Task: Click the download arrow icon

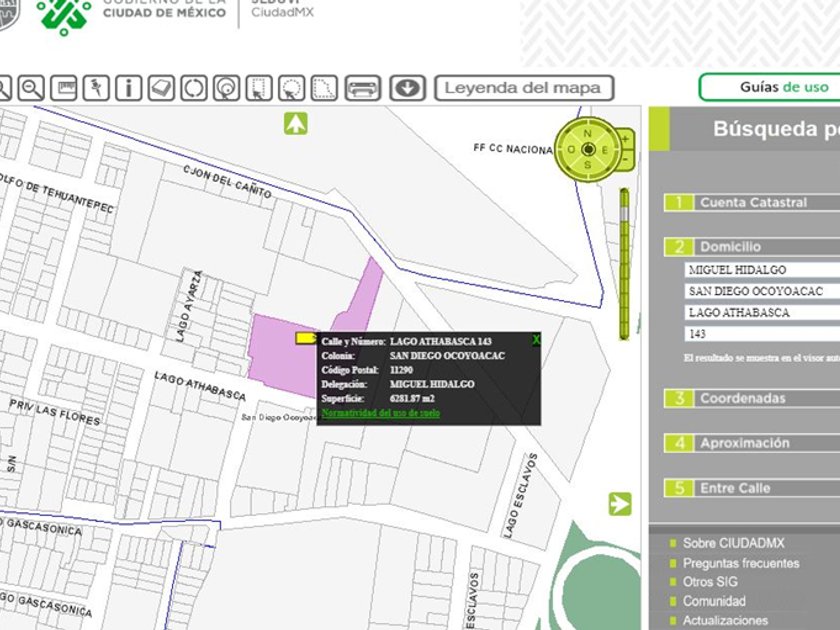Action: pyautogui.click(x=406, y=88)
